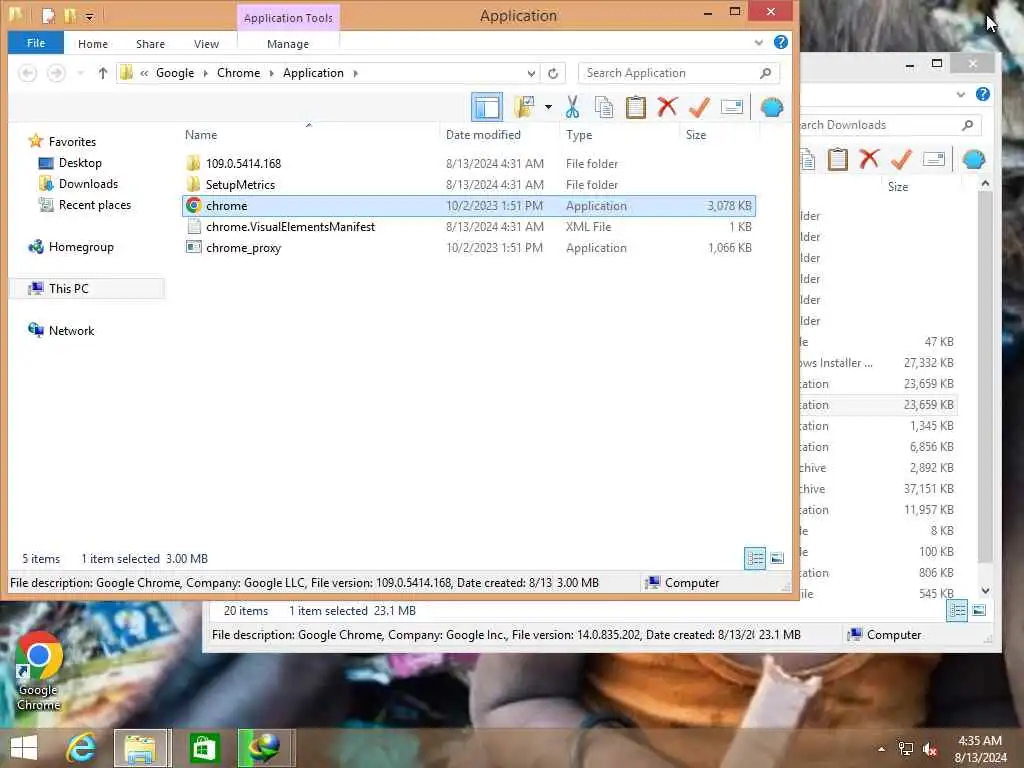Sort by the Date modified column header

click(x=483, y=135)
